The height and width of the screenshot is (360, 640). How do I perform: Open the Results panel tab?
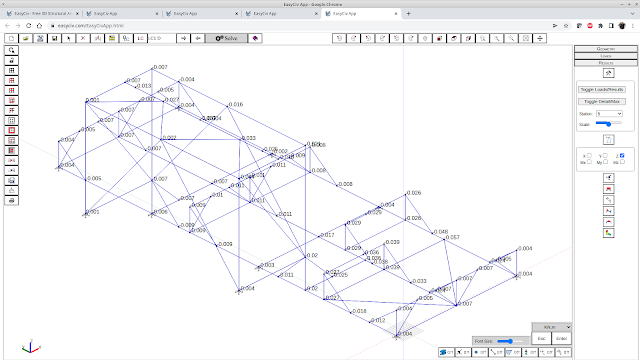pyautogui.click(x=606, y=63)
